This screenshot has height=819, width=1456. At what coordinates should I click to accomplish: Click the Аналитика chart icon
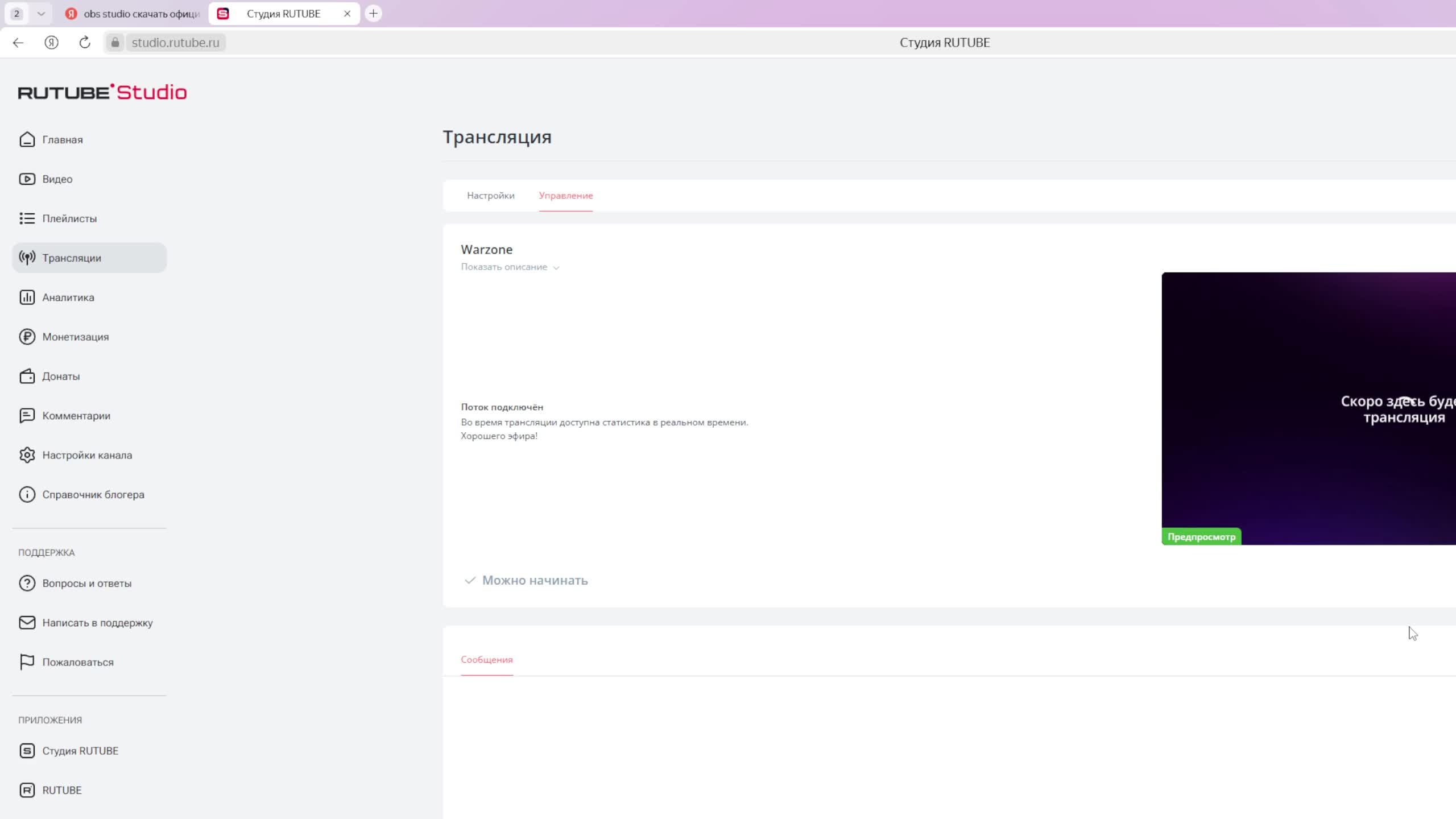27,297
